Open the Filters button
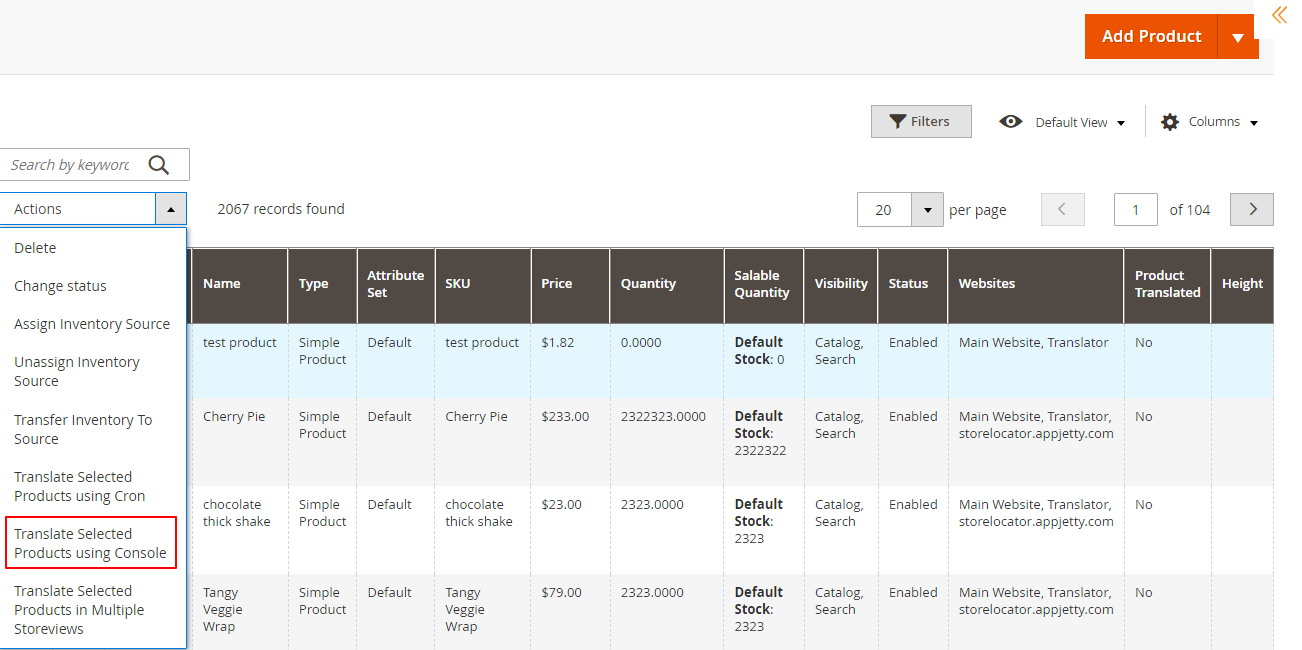Viewport: 1302px width, 650px height. [920, 122]
